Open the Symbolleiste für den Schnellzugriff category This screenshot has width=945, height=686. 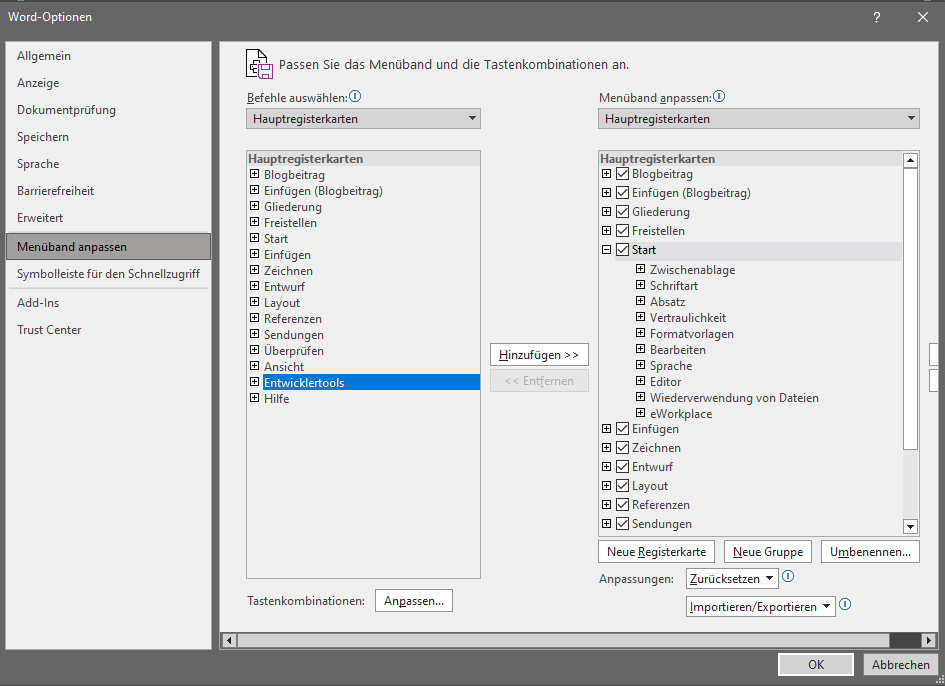click(108, 274)
